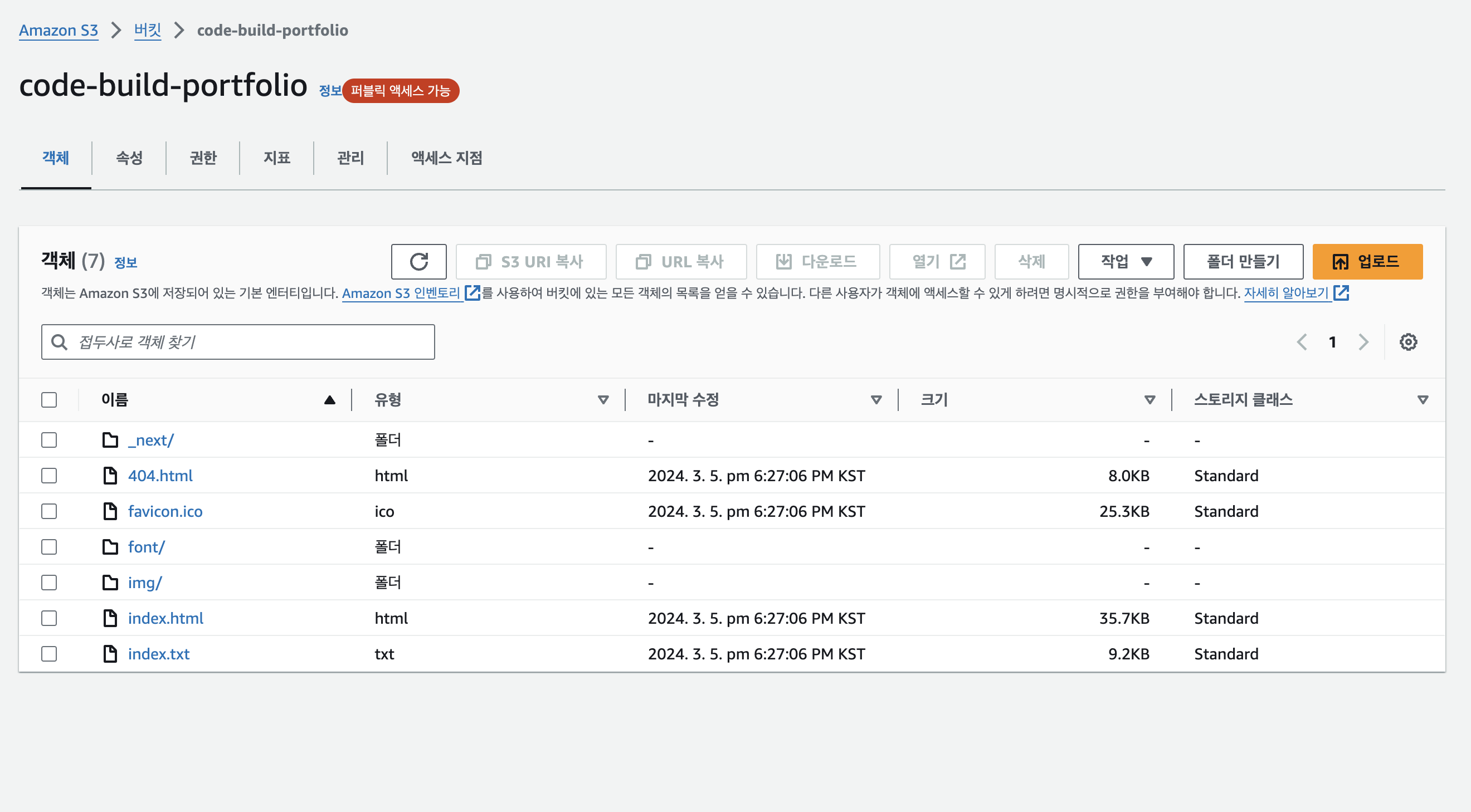Select the index.html row checkbox
Viewport: 1471px width, 812px height.
[x=49, y=618]
